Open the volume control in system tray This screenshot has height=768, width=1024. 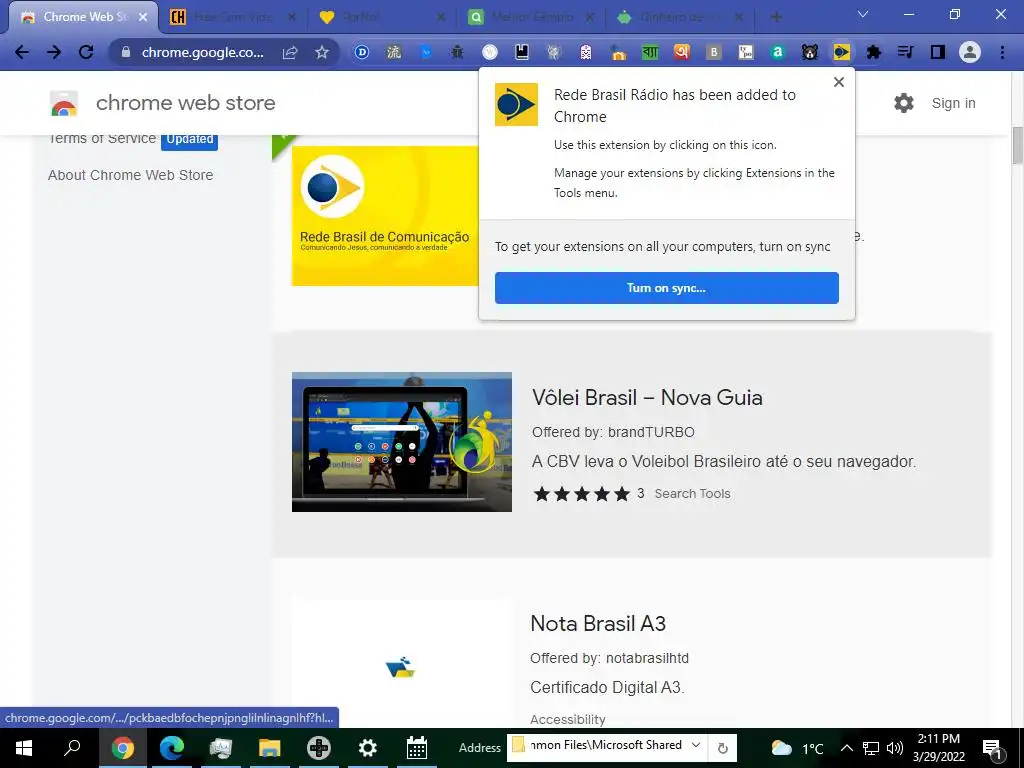895,748
